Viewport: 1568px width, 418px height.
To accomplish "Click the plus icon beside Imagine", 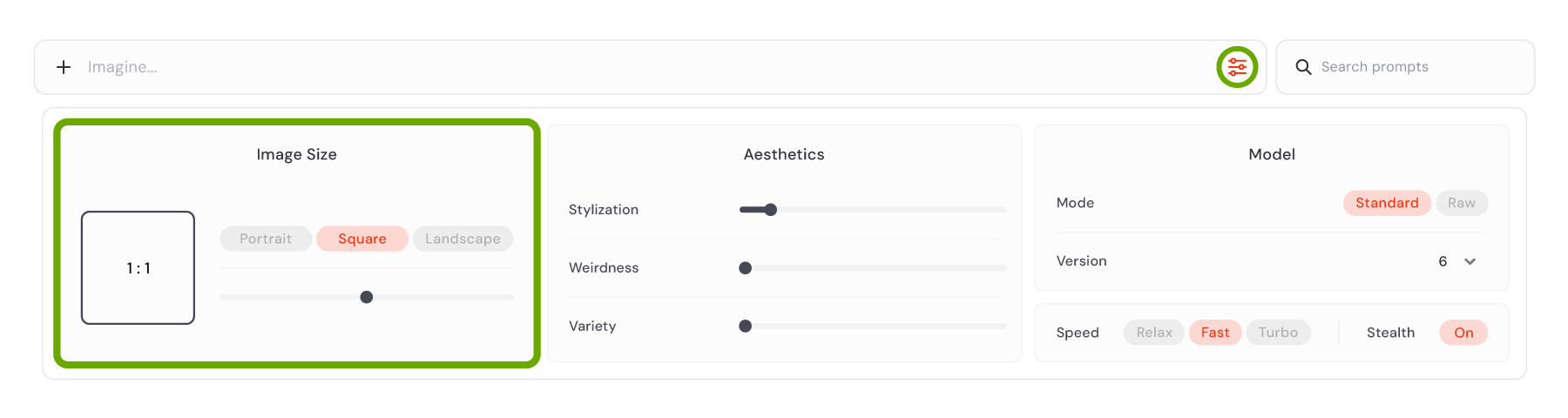I will click(64, 67).
